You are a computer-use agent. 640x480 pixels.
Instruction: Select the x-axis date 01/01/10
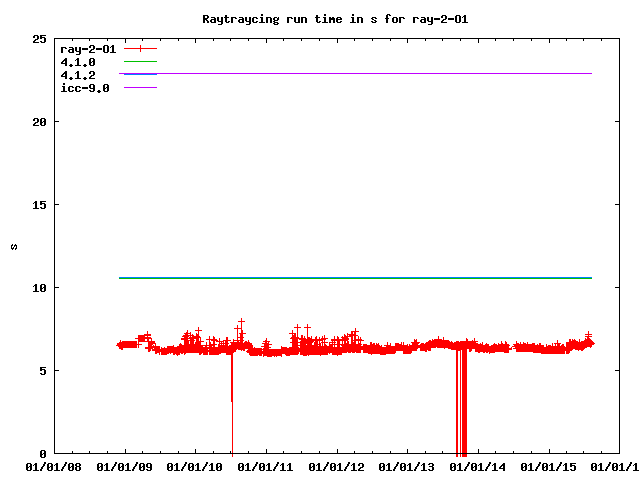point(195,466)
